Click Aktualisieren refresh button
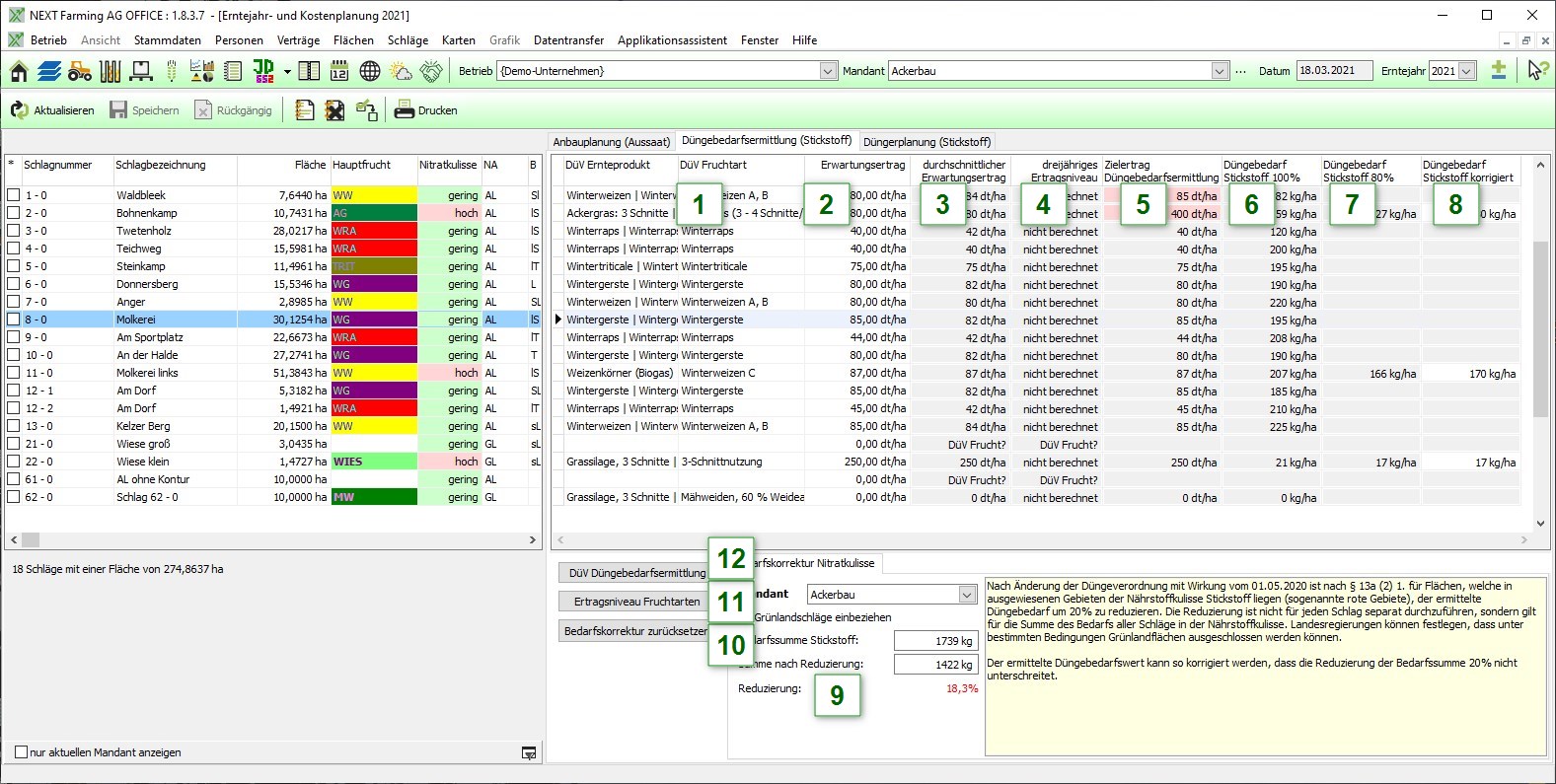Viewport: 1556px width, 784px height. pyautogui.click(x=53, y=110)
